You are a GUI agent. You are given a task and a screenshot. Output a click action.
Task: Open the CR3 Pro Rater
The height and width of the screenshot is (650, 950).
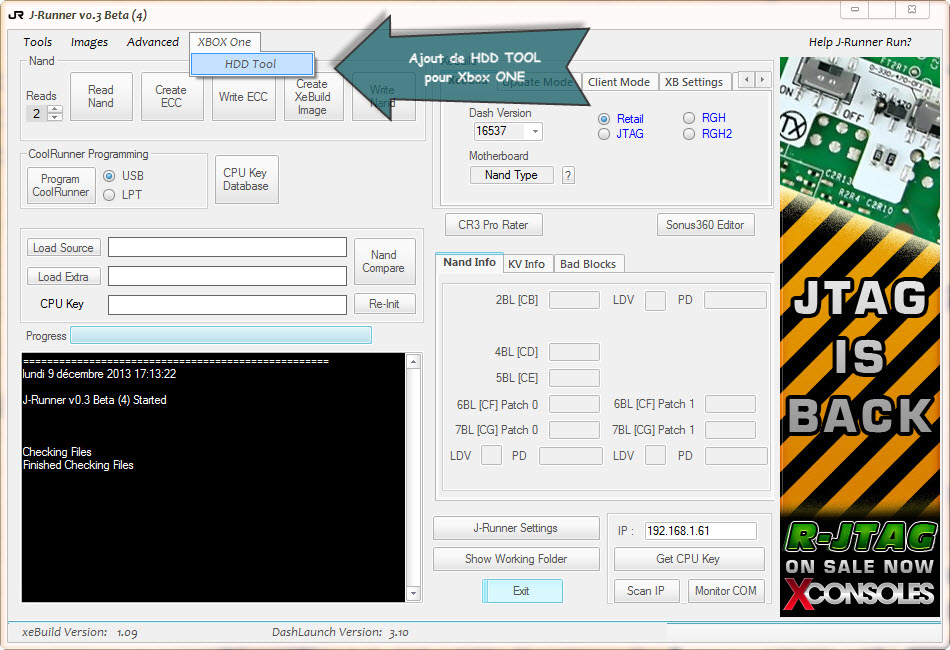pyautogui.click(x=493, y=225)
